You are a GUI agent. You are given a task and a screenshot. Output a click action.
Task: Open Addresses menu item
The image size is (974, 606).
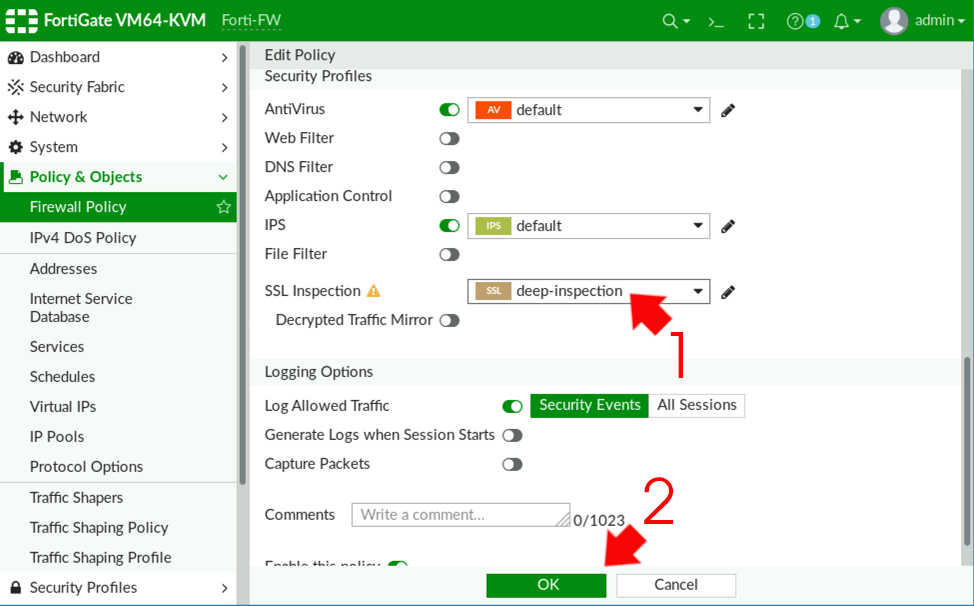coord(118,269)
